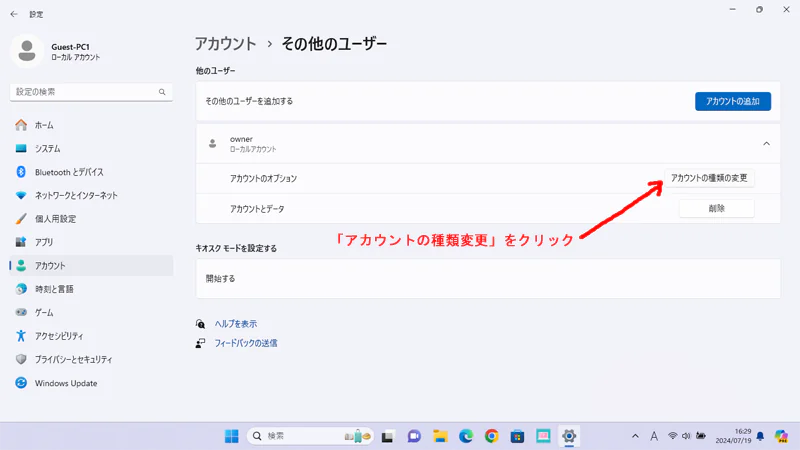The image size is (800, 450).
Task: Open the ヘルプを表示 link
Action: [x=236, y=324]
